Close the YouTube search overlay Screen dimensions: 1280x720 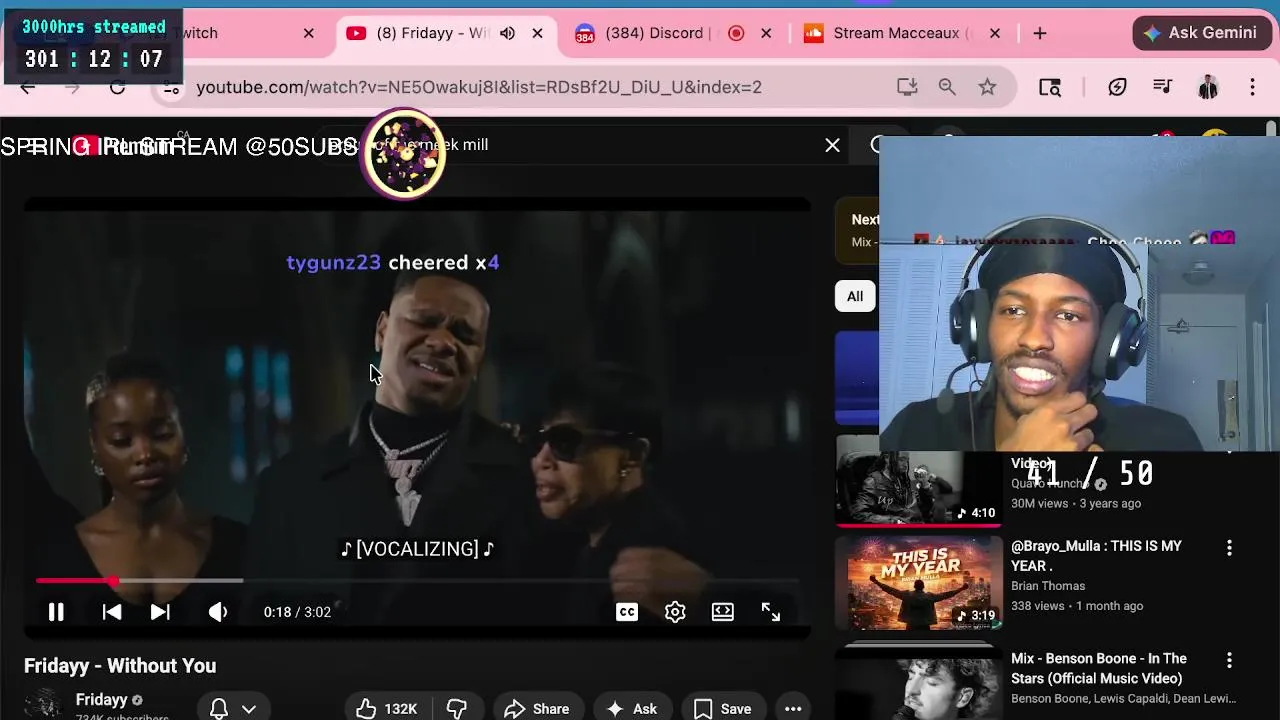tap(832, 145)
